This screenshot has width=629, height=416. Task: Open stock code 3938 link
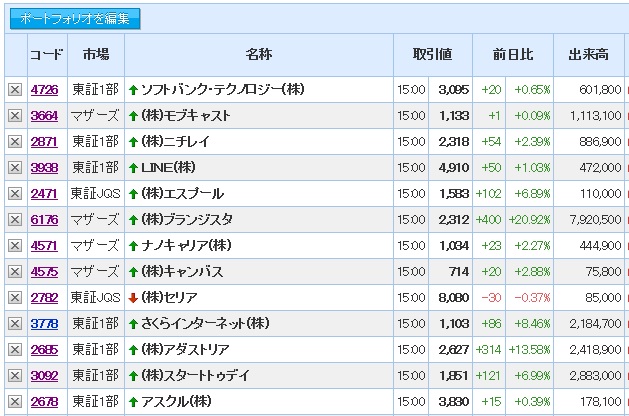tap(44, 168)
